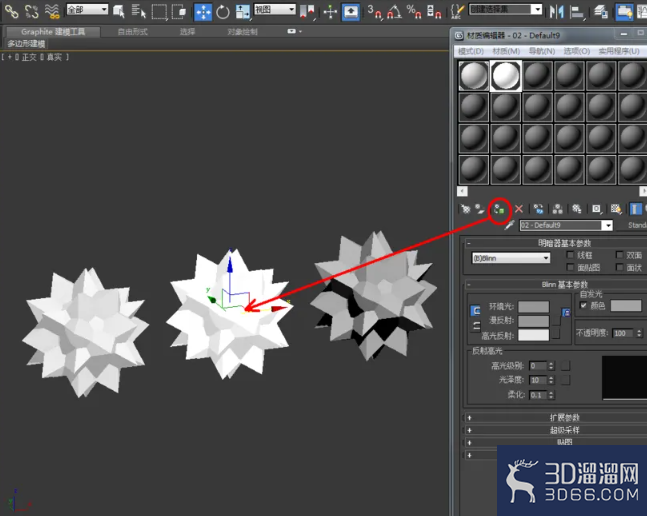Select the second white material sample slot
Image resolution: width=647 pixels, height=516 pixels.
pyautogui.click(x=506, y=75)
